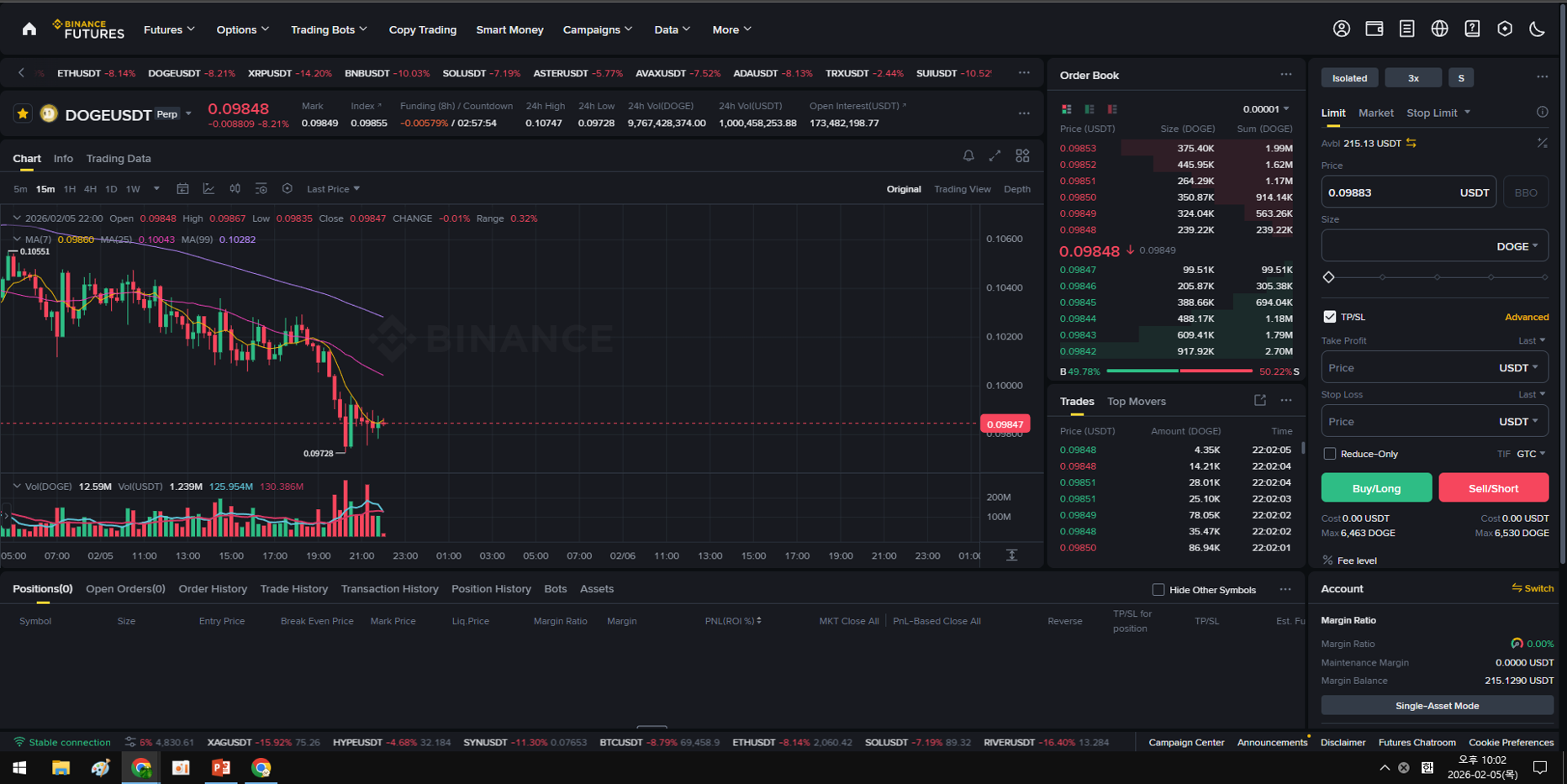This screenshot has height=784, width=1567.
Task: Click the Isolated margin mode button
Action: [x=1349, y=78]
